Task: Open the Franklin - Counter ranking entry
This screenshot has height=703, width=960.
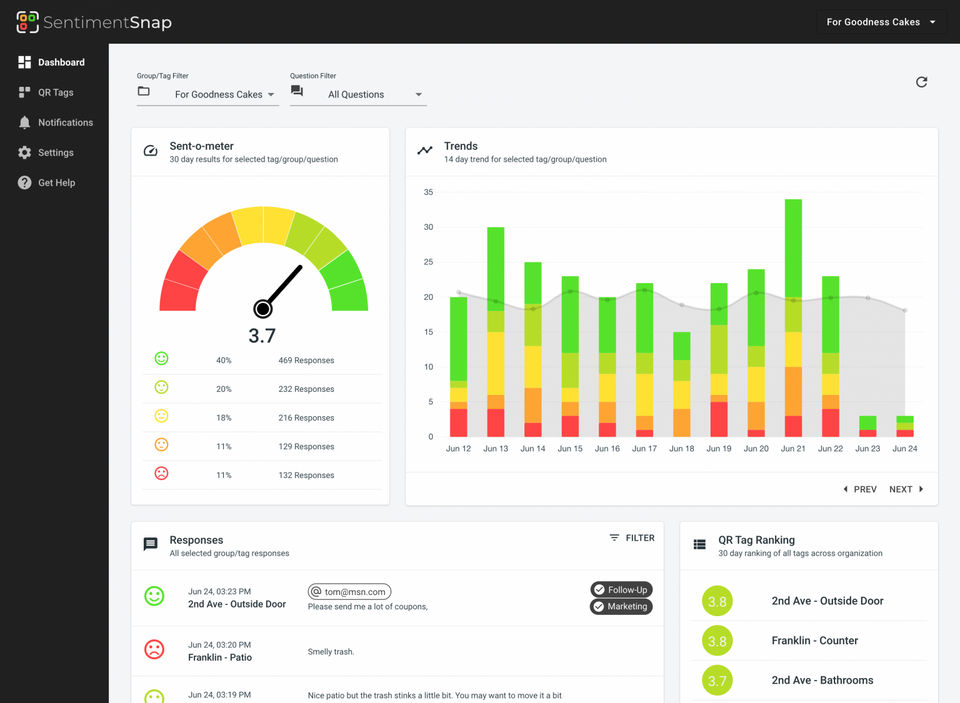Action: coord(809,641)
